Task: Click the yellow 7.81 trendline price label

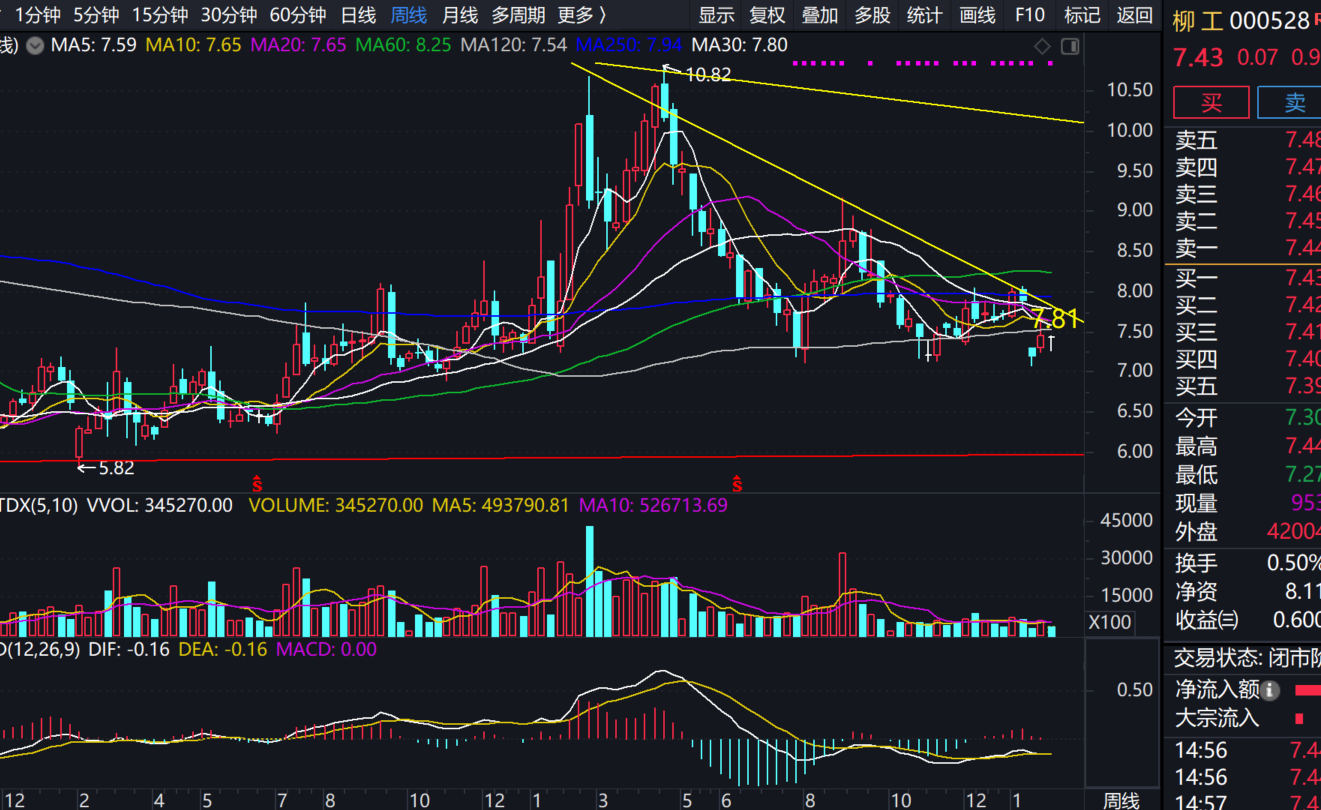Action: pos(1057,319)
